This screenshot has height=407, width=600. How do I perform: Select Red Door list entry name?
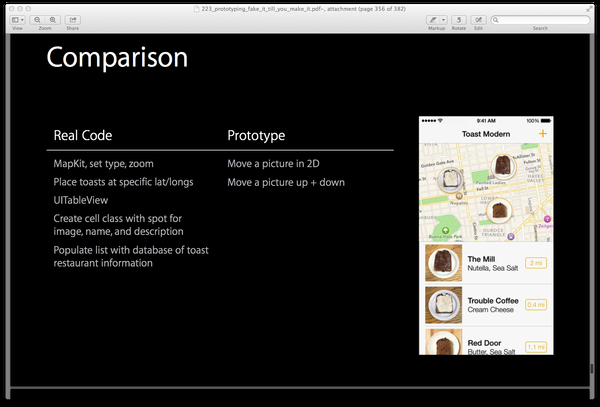click(x=484, y=343)
